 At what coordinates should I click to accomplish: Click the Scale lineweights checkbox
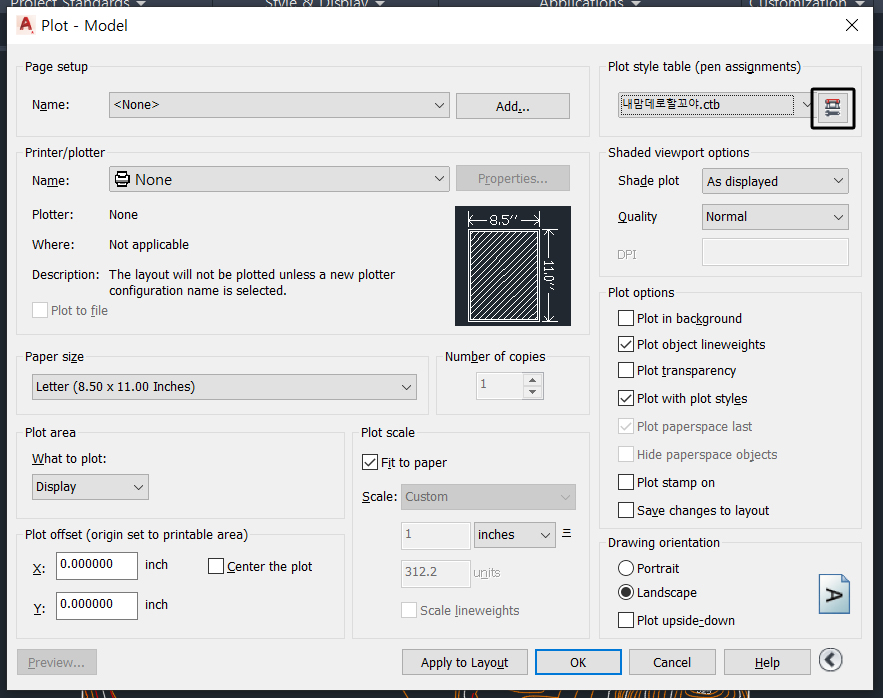[409, 610]
